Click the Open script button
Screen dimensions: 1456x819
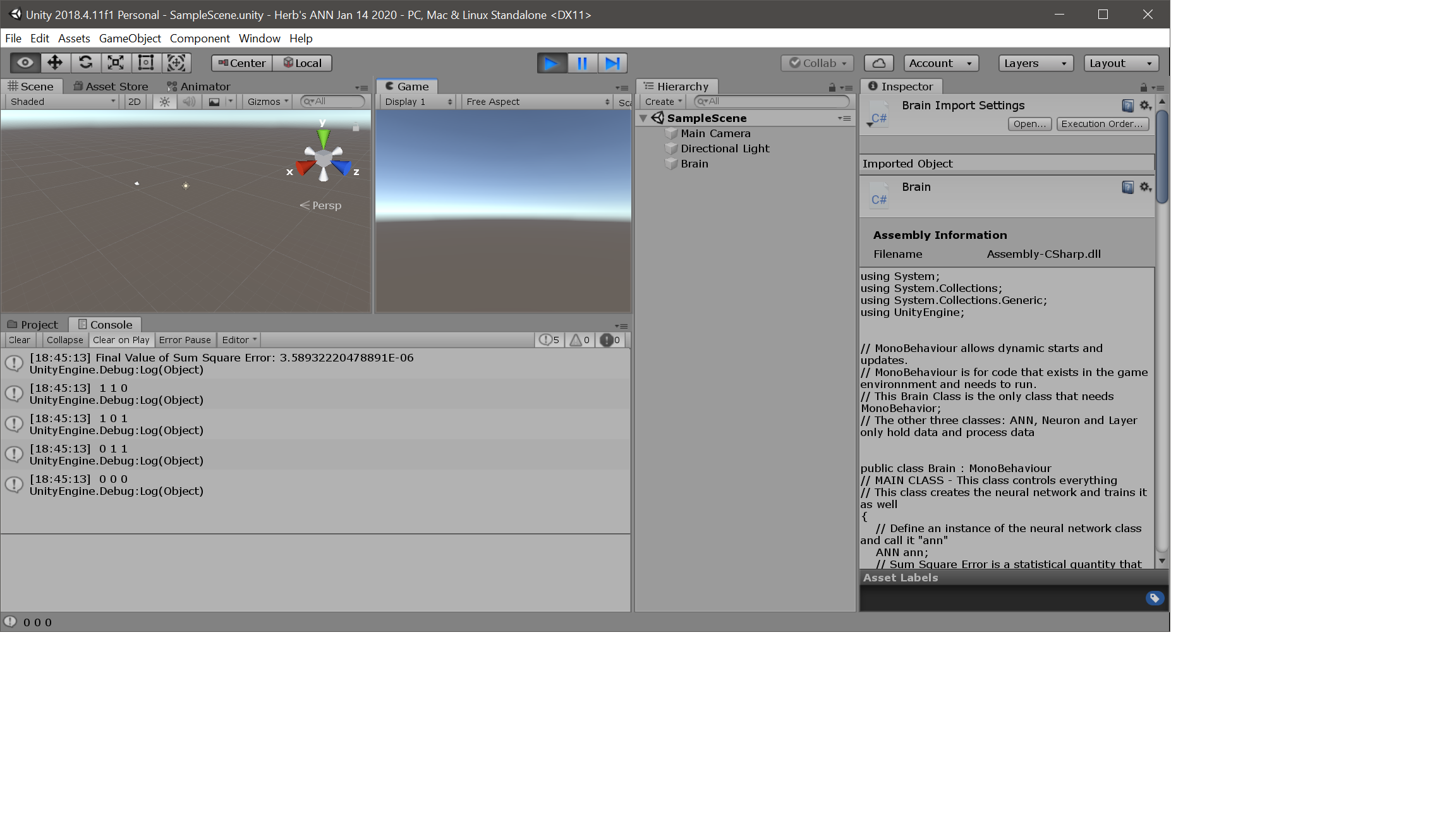pyautogui.click(x=1029, y=124)
